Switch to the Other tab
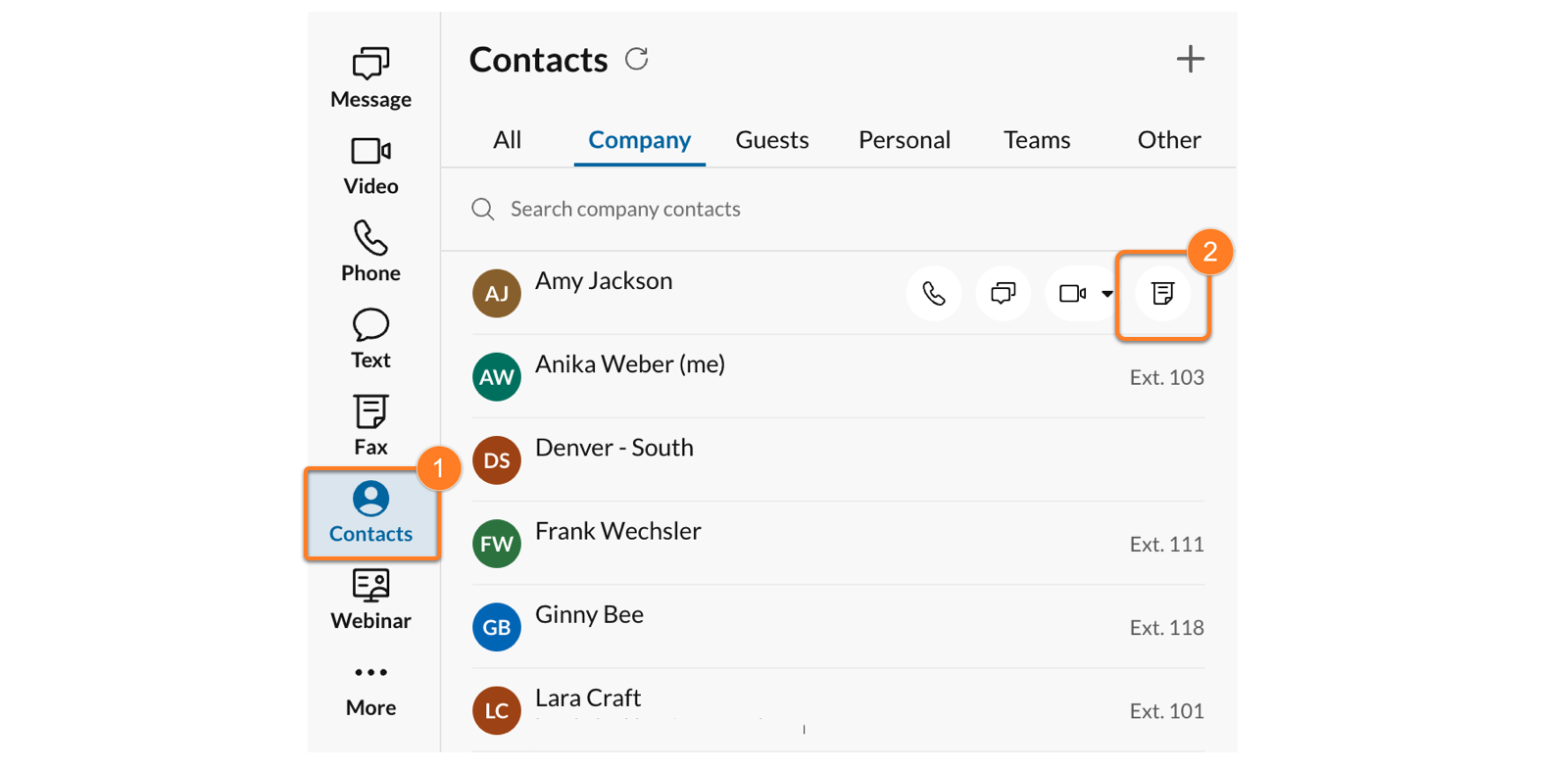The height and width of the screenshot is (770, 1568). coord(1169,140)
